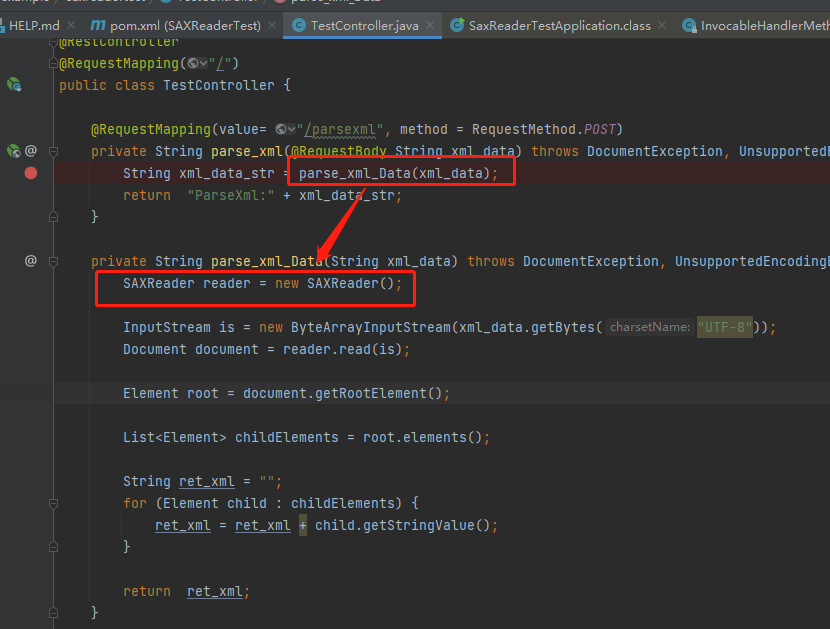Screen dimensions: 830x629
Task: Remove the red breakpoint on xml_data_str line
Action: coord(31,173)
